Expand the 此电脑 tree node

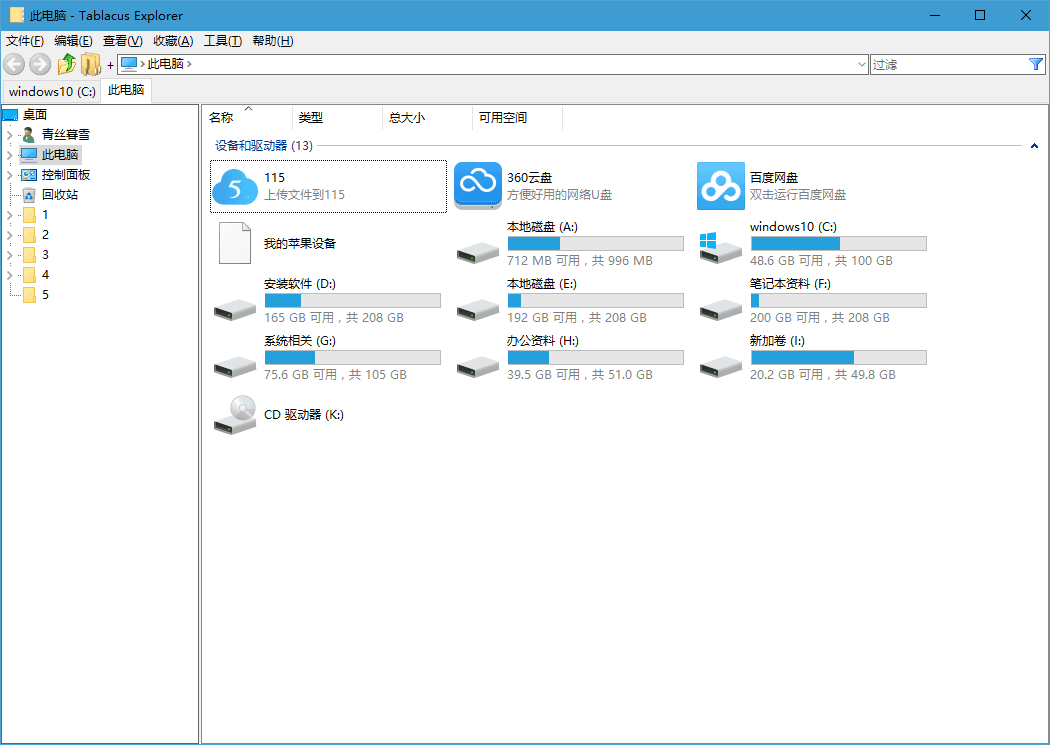coord(9,155)
